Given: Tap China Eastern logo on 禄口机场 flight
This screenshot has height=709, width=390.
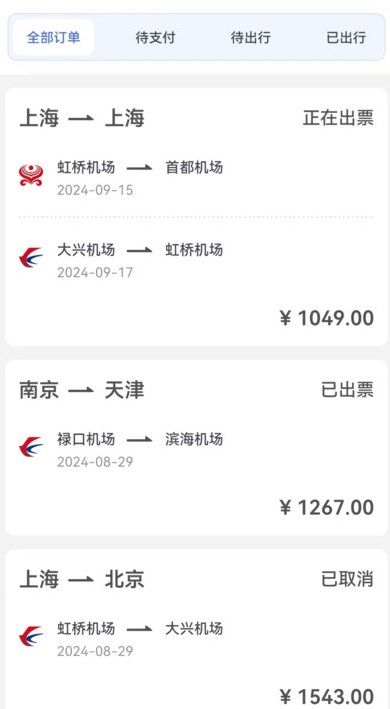Looking at the screenshot, I should click(x=31, y=447).
